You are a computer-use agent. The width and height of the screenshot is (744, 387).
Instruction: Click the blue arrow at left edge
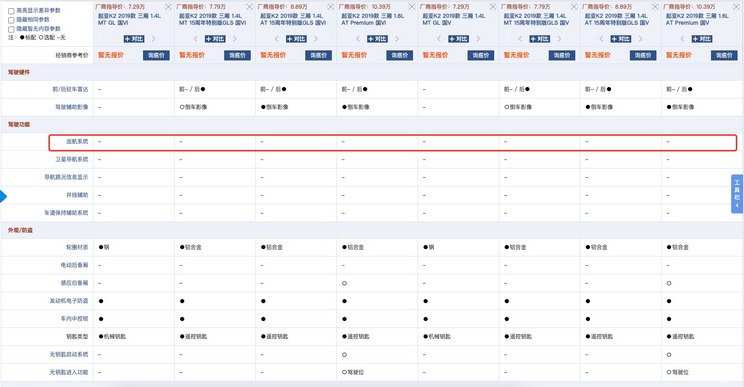3,196
